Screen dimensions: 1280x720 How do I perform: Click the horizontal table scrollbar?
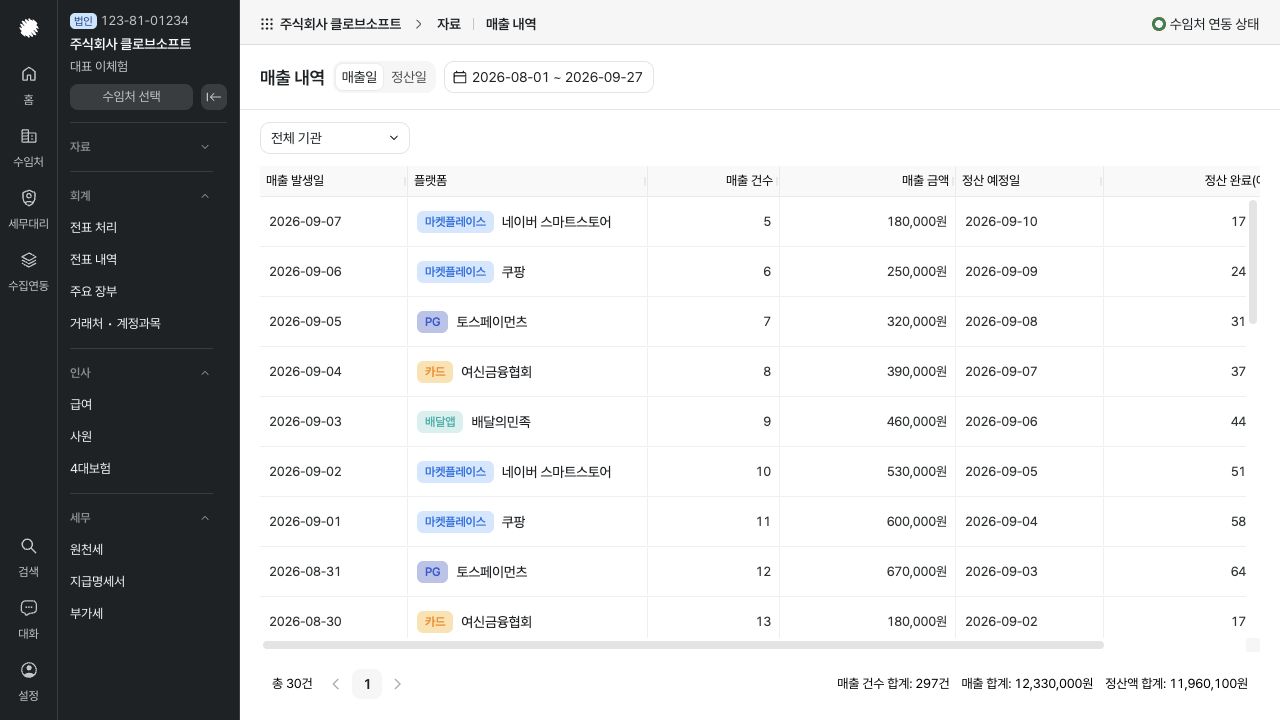pyautogui.click(x=683, y=645)
